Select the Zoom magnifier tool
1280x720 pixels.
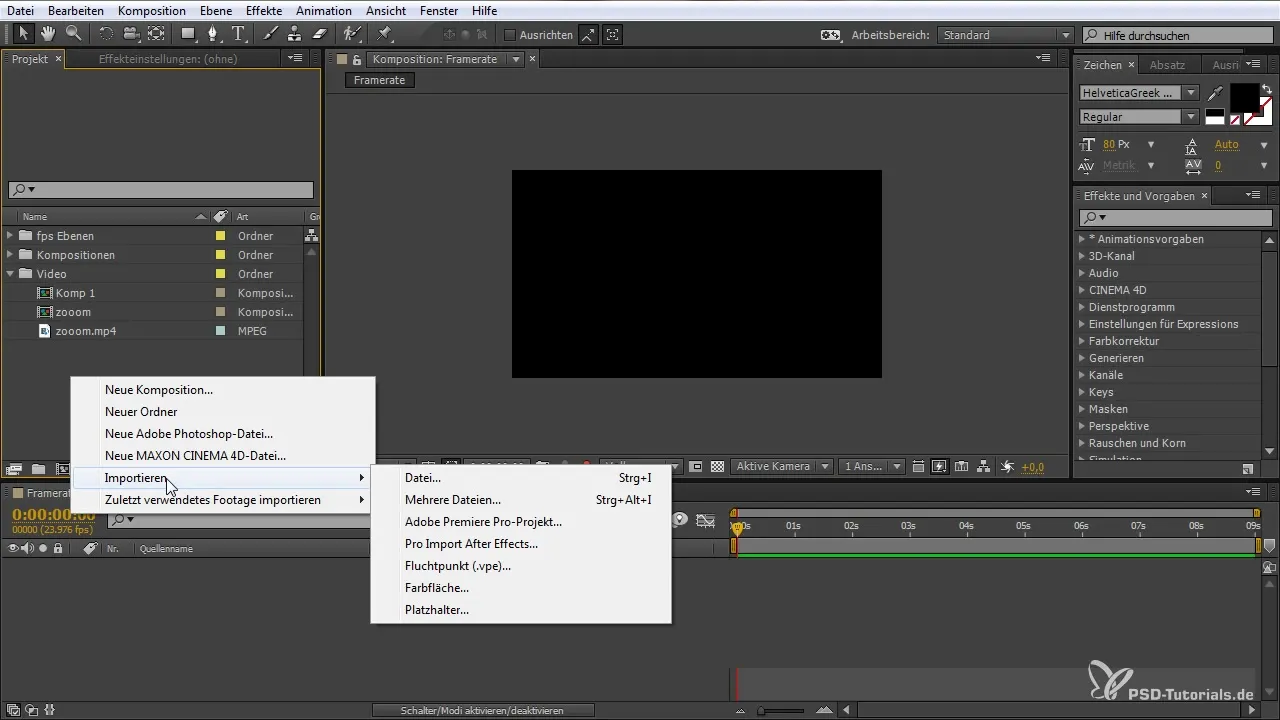click(73, 34)
